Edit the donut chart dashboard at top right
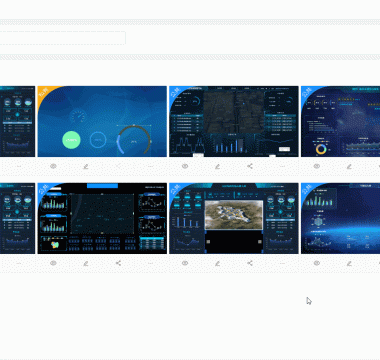Screen dimensions: 380x360 click(349, 166)
